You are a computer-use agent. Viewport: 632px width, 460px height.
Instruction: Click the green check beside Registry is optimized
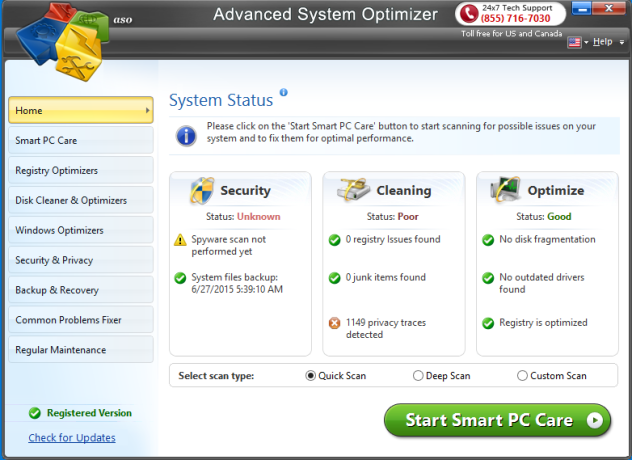click(488, 323)
